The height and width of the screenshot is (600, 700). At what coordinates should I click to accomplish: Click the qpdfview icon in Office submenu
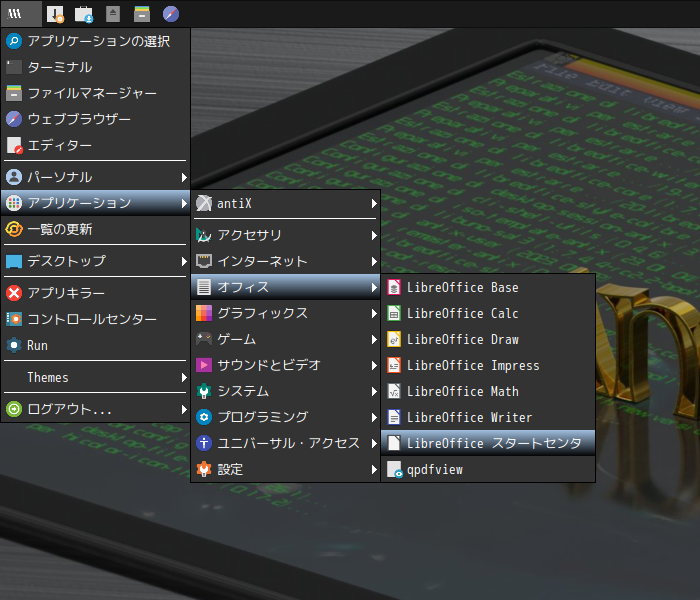pos(394,470)
